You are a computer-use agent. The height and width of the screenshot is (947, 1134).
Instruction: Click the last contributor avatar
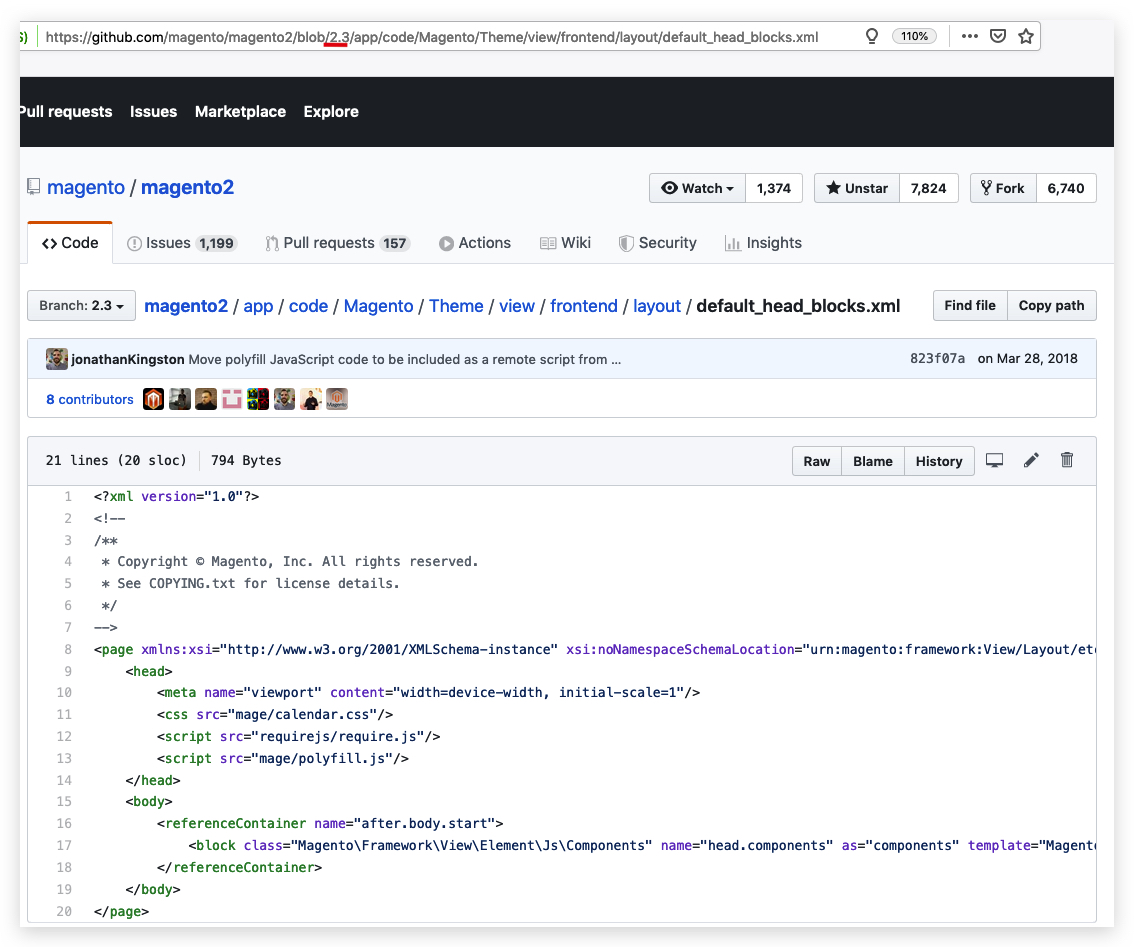pyautogui.click(x=337, y=399)
